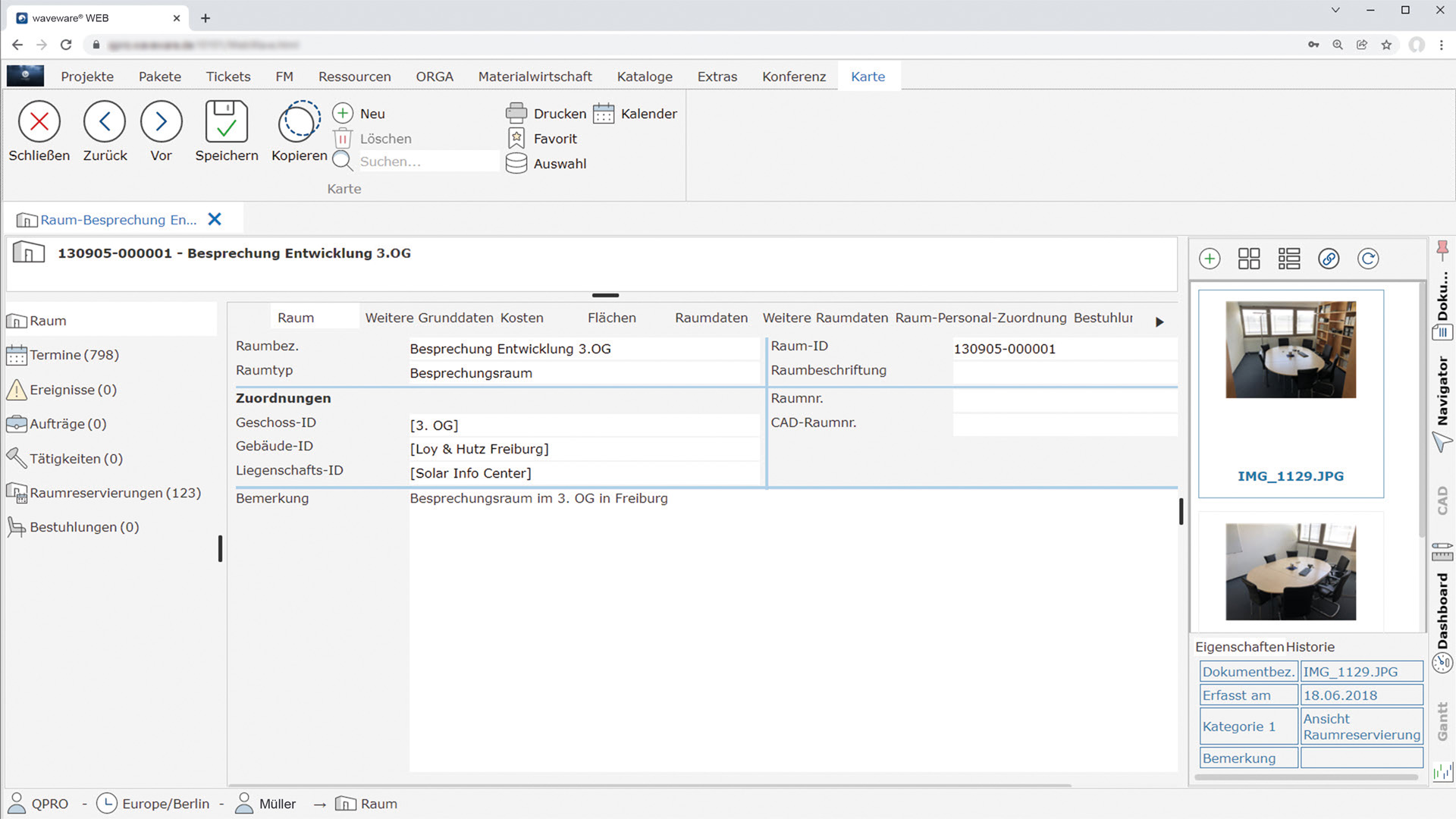Screen dimensions: 1456x819
Task: Switch to the Raumdaten tab
Action: click(711, 318)
